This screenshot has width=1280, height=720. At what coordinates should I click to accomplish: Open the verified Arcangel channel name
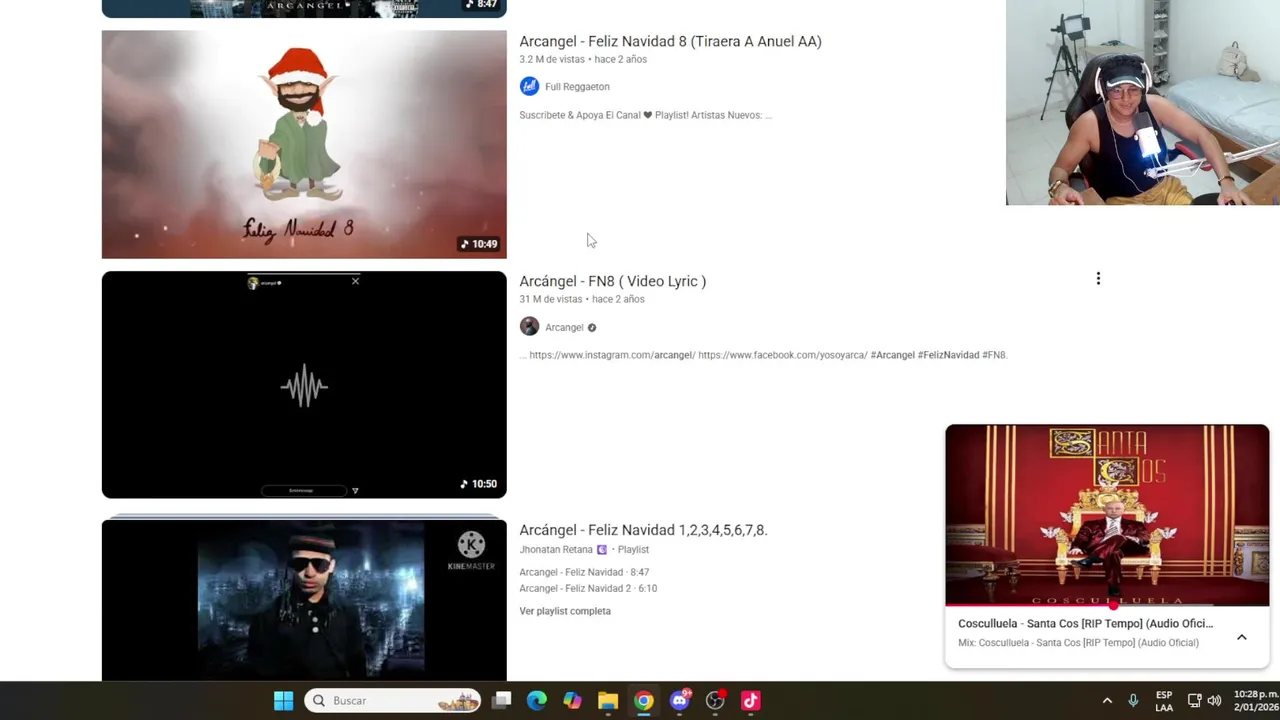coord(564,328)
